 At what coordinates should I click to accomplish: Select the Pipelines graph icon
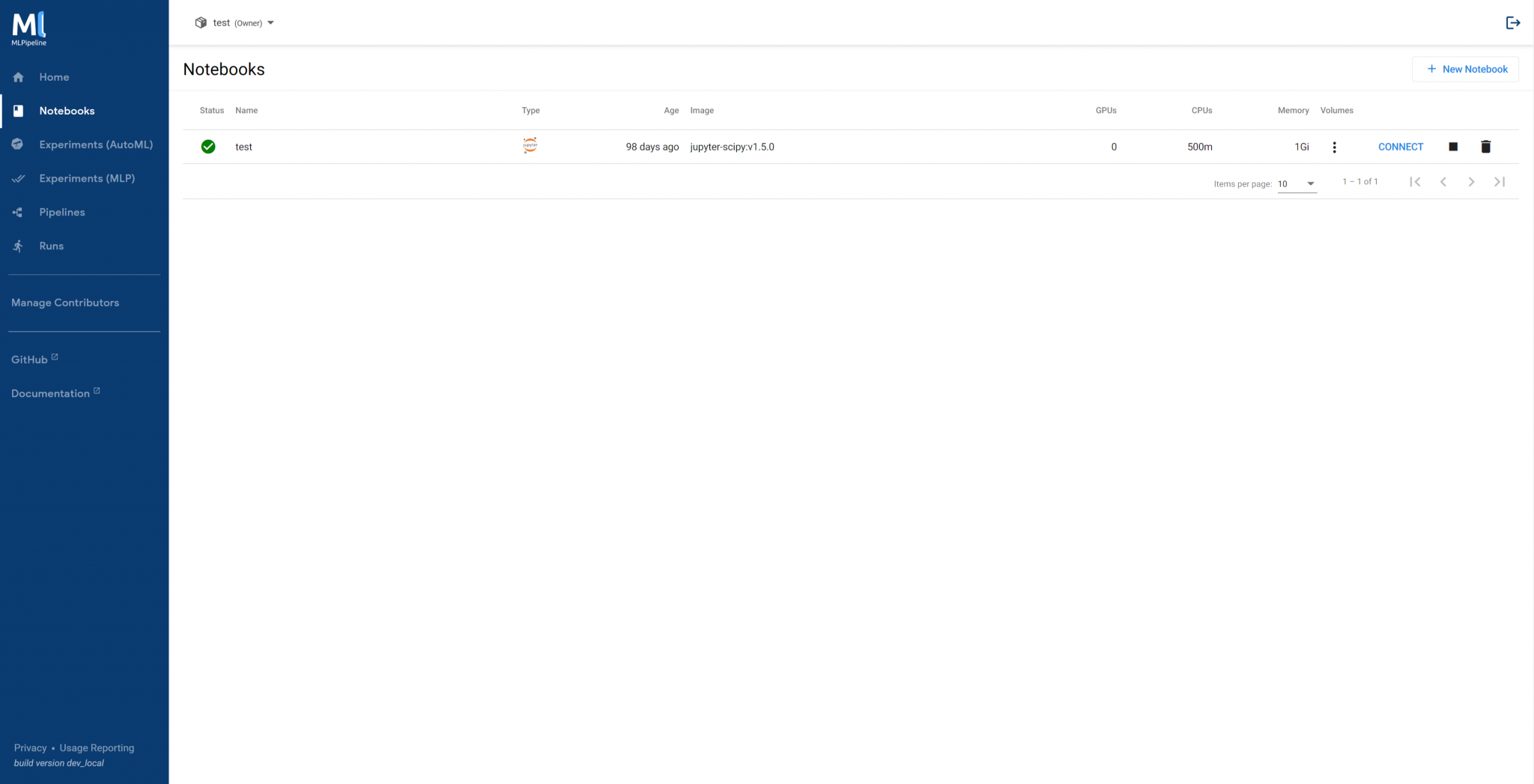[17, 212]
